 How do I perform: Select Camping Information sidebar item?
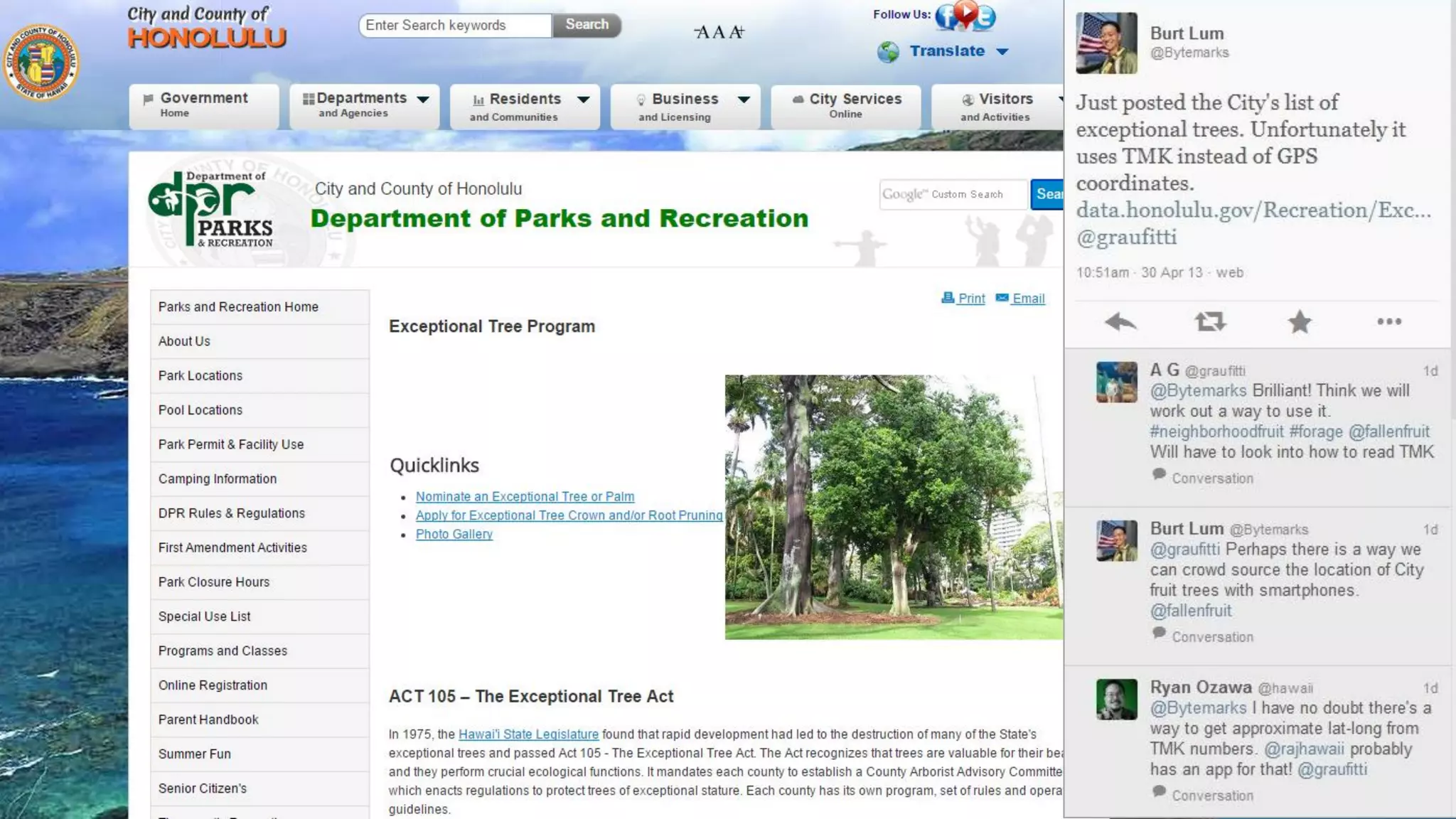pos(218,478)
